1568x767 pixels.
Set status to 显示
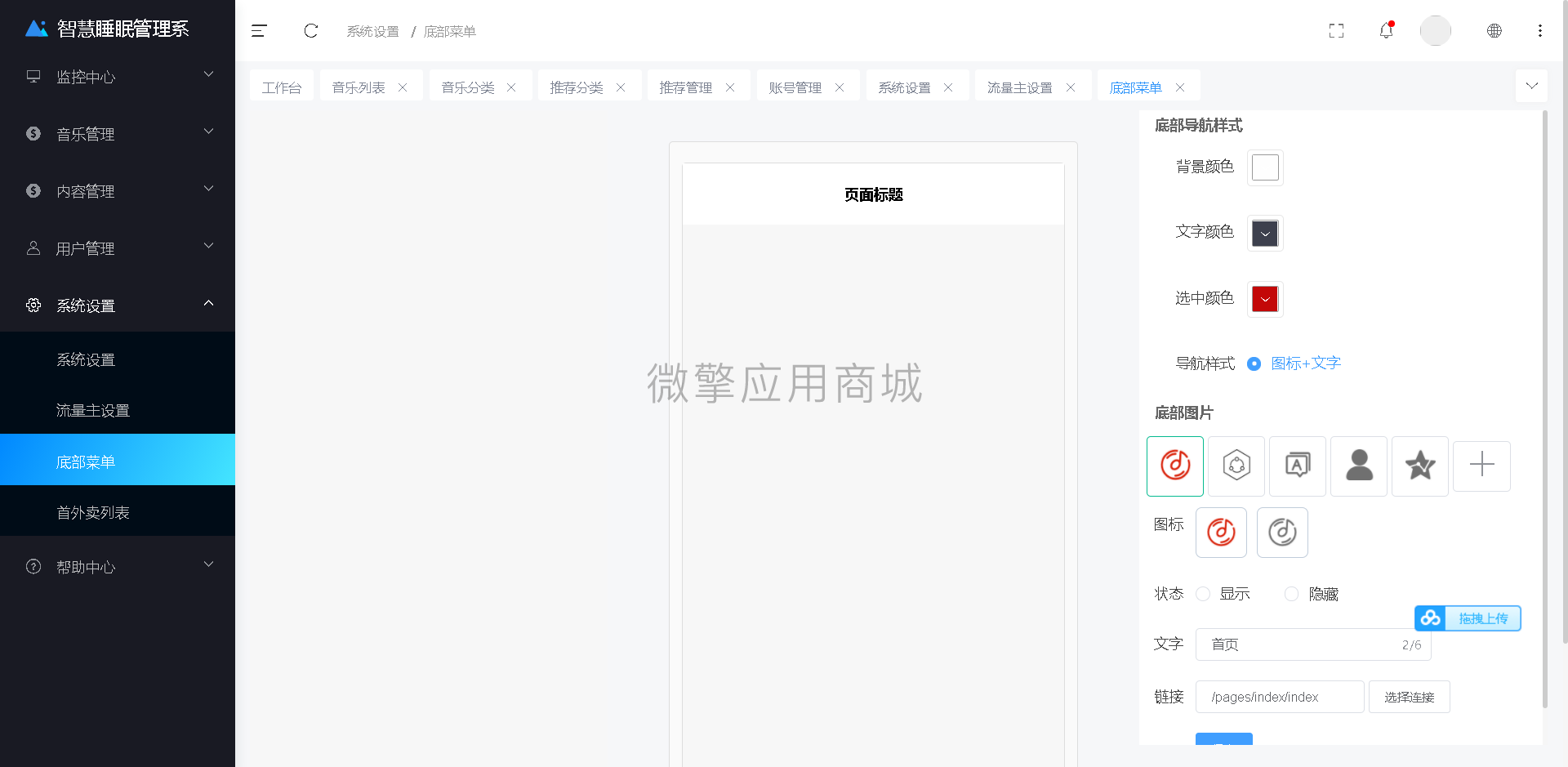click(1203, 594)
